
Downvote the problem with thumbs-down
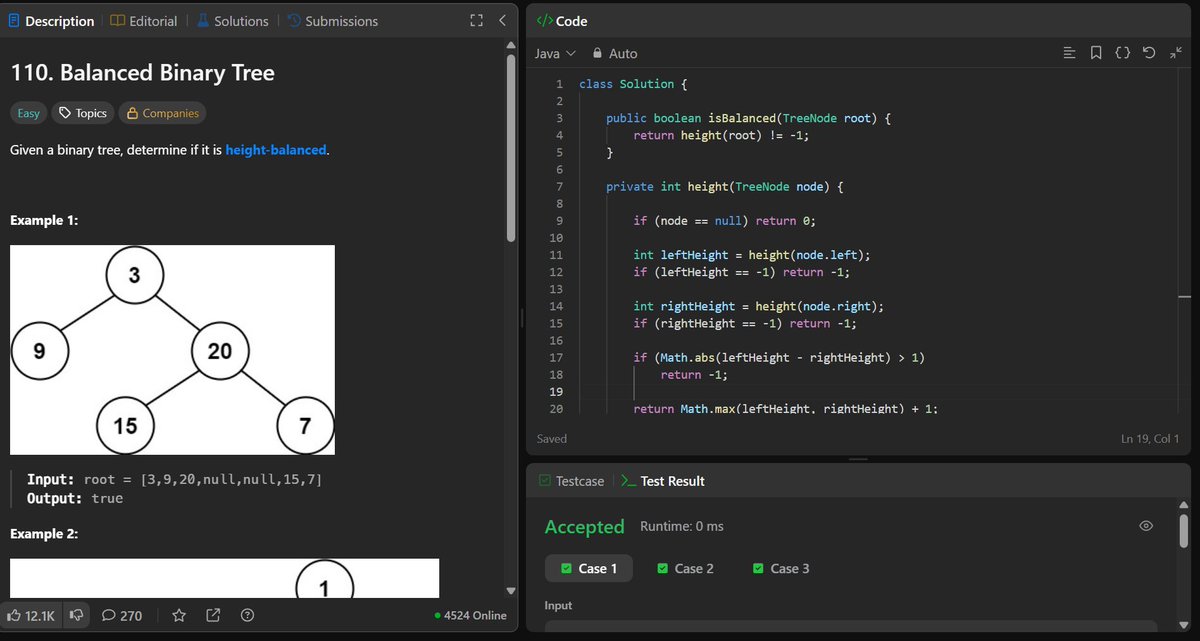pos(75,615)
